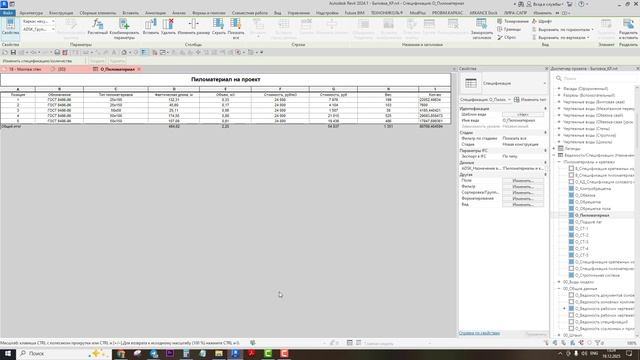
Task: Click the Свойства ribbon button icon
Action: pos(10,24)
